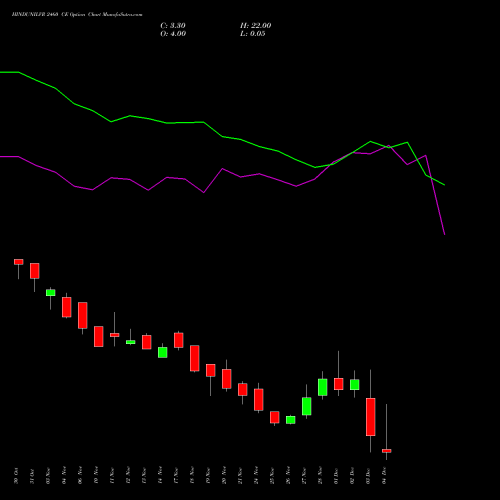The width and height of the screenshot is (500, 500).
Task: Select the 01 Dec date label
Action: click(x=336, y=476)
